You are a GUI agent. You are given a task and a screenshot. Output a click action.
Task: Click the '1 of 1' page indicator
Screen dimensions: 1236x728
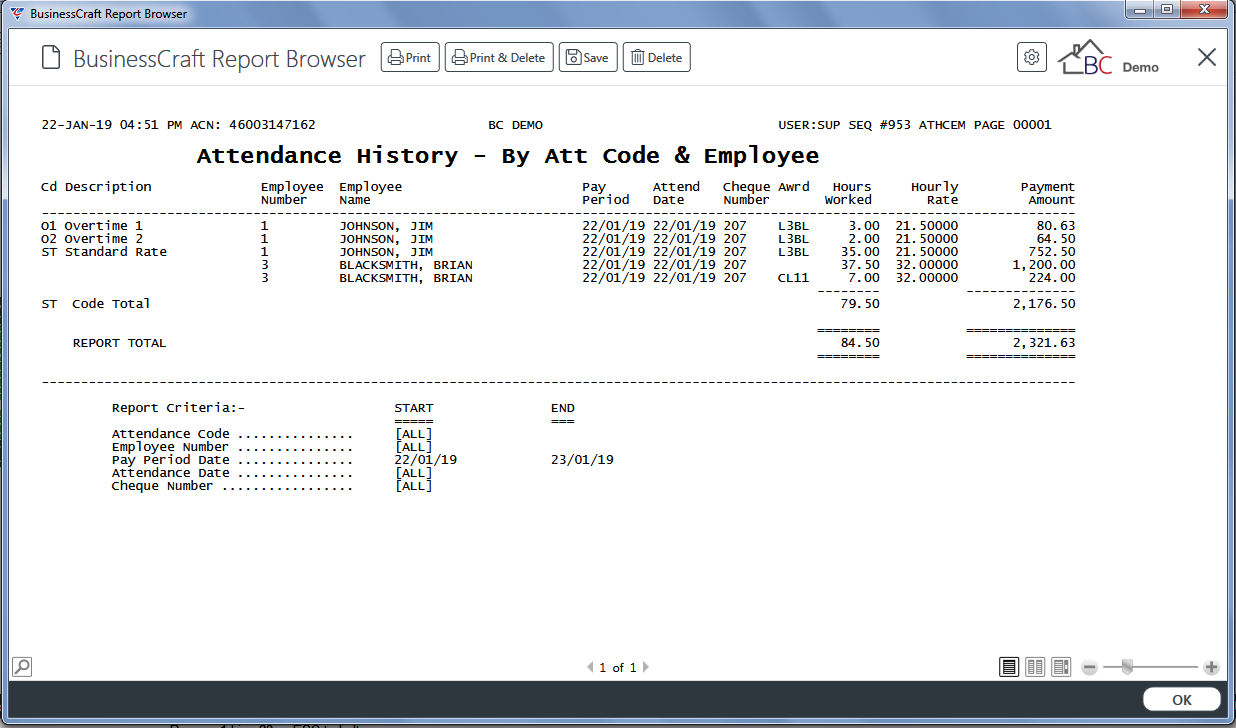(618, 667)
